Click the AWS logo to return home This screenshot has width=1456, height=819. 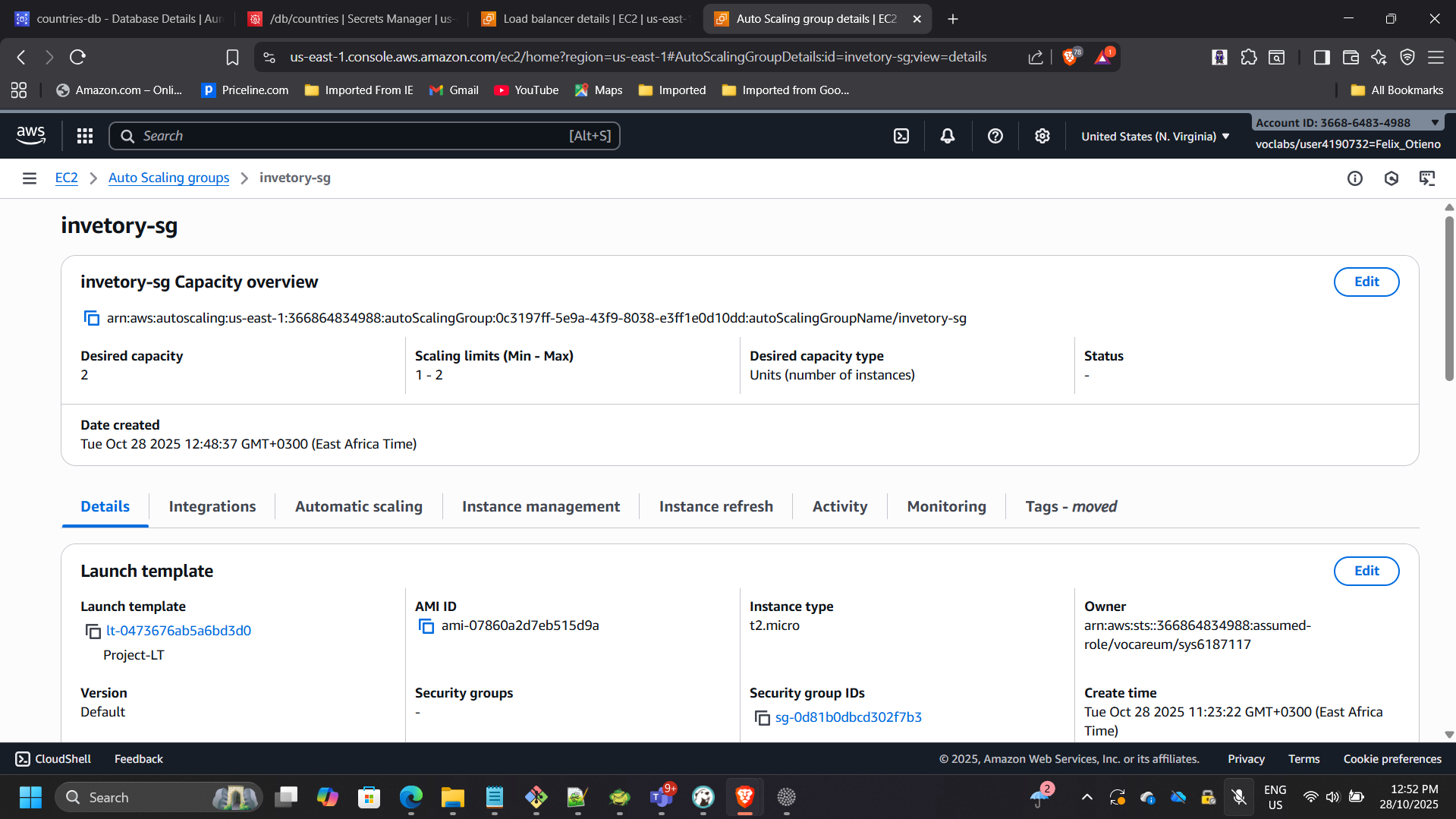click(30, 135)
